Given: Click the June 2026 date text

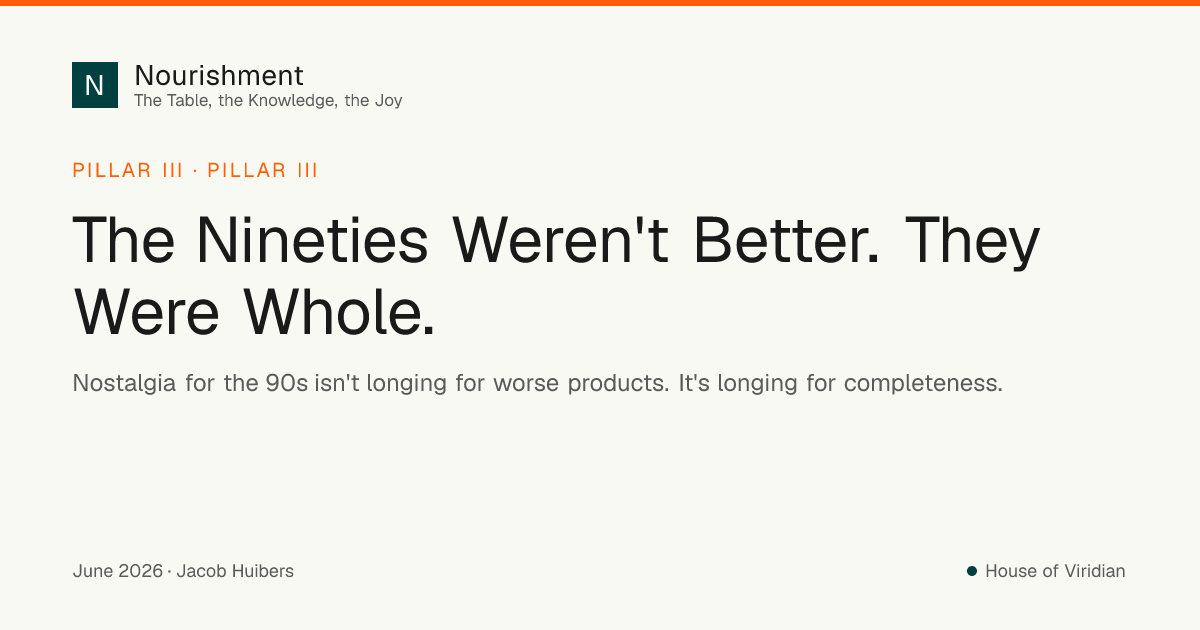Looking at the screenshot, I should 117,571.
